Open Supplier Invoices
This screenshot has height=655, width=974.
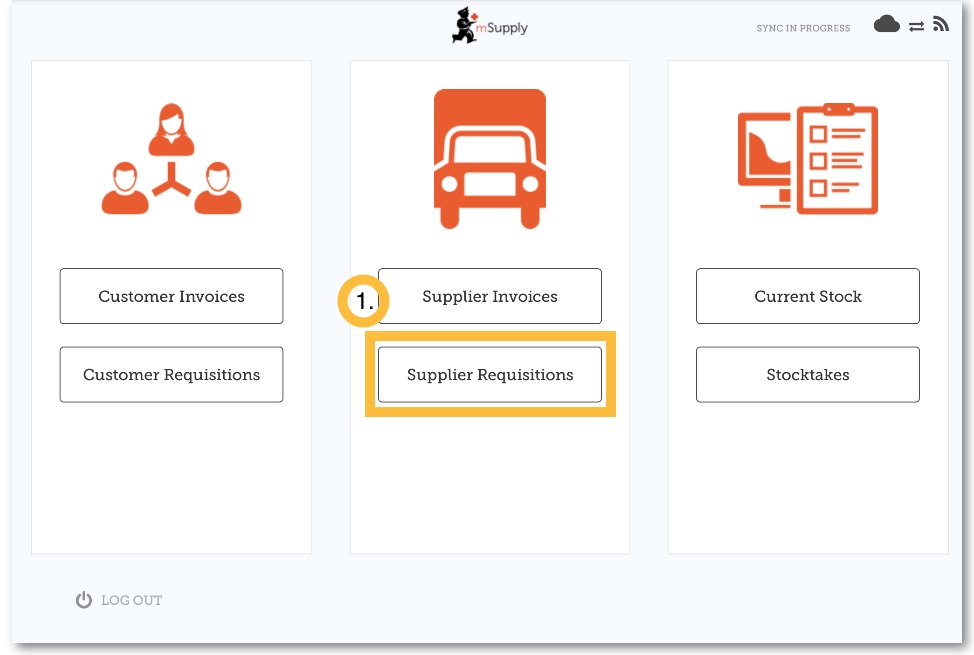tap(490, 296)
